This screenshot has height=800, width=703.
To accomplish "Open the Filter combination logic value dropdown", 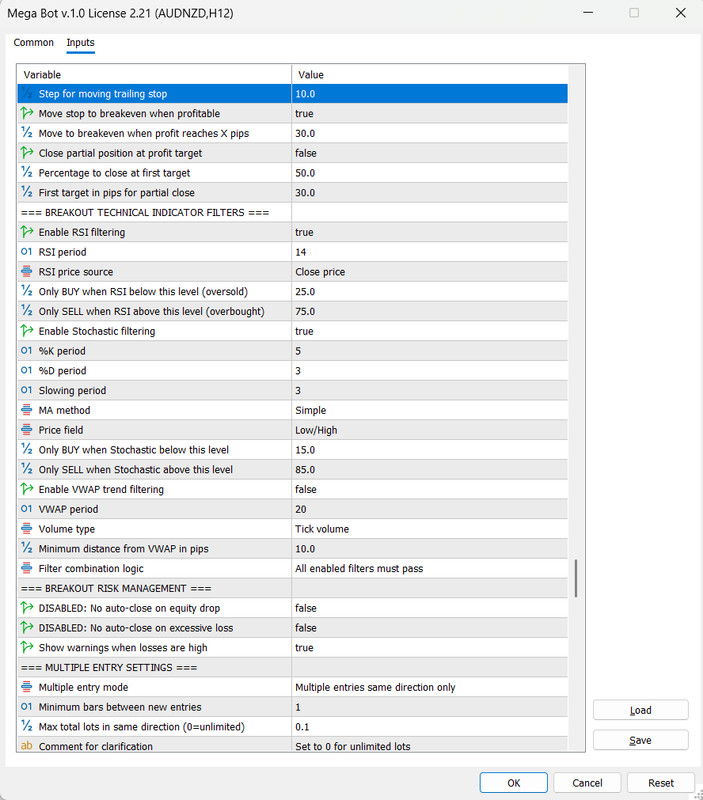I will point(430,568).
